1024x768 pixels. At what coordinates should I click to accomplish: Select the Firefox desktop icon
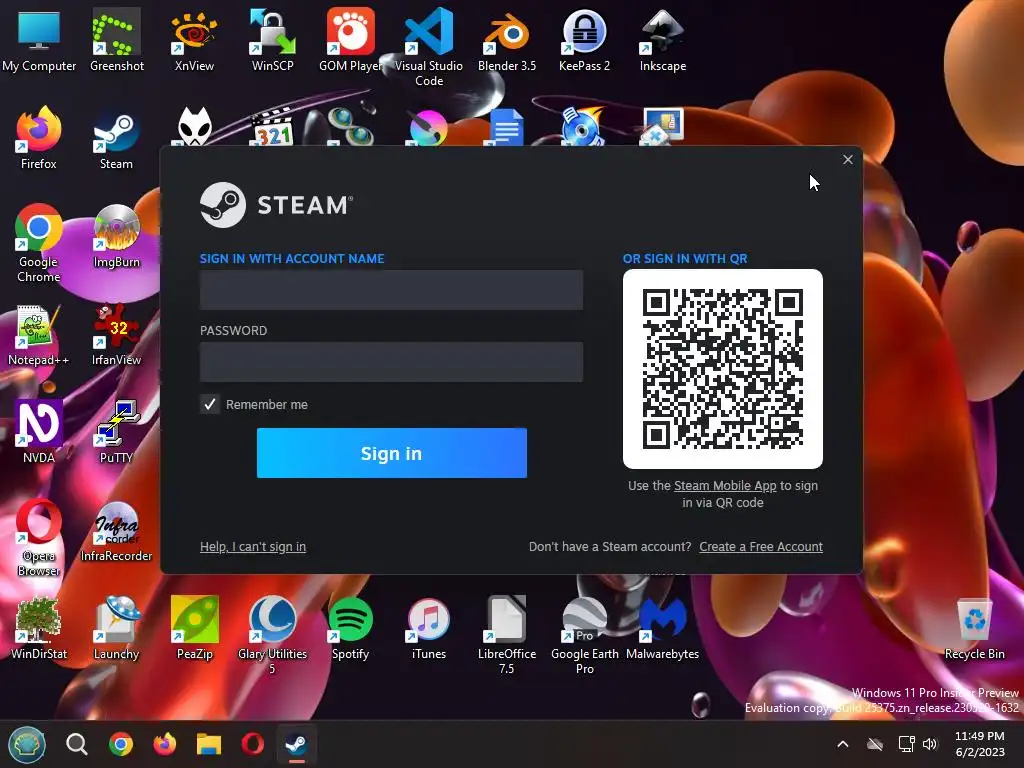(39, 138)
